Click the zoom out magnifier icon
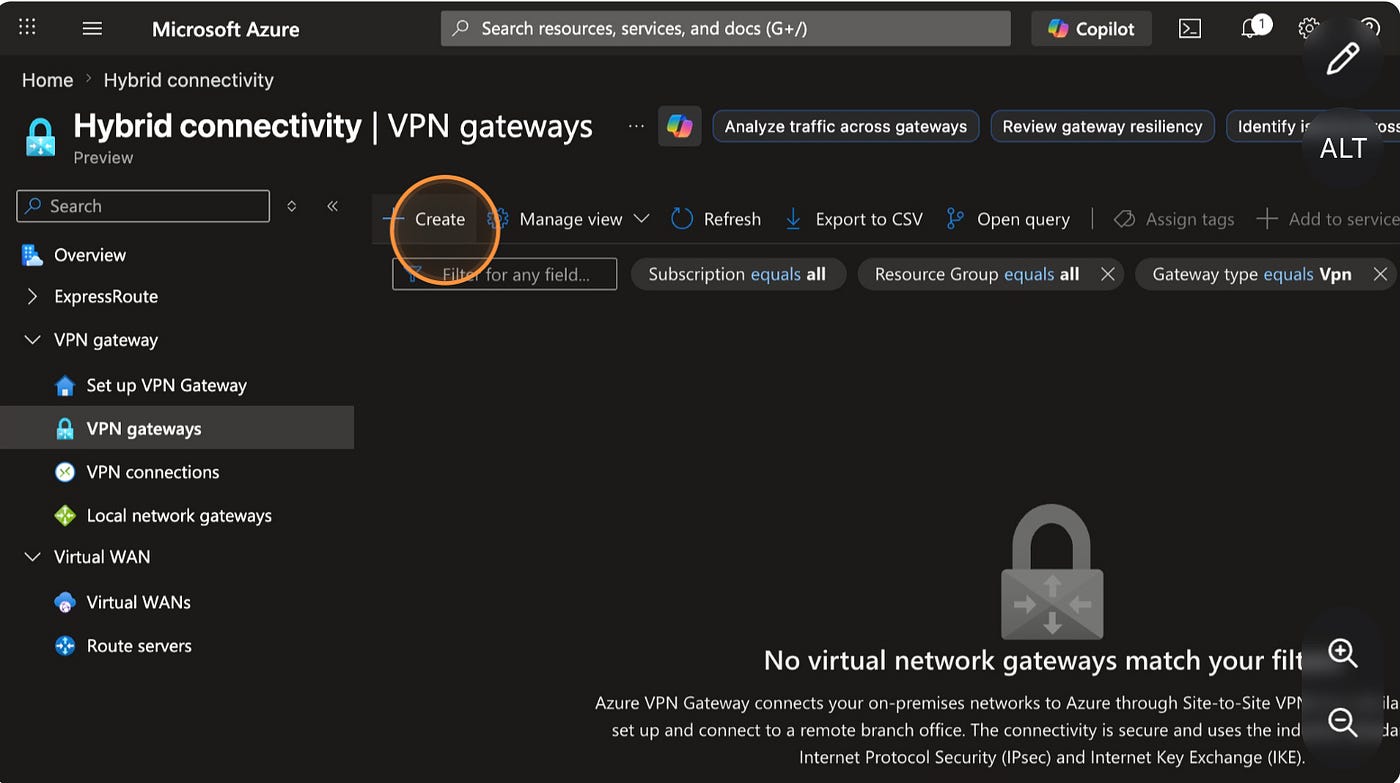 click(x=1342, y=722)
